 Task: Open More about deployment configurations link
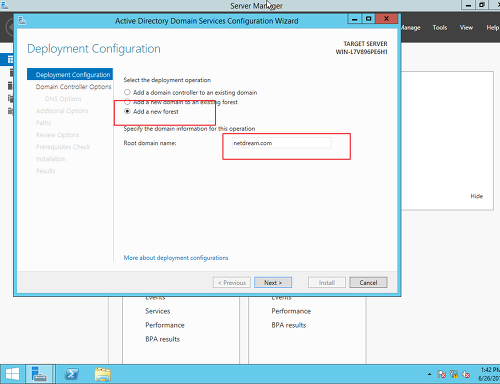(176, 258)
